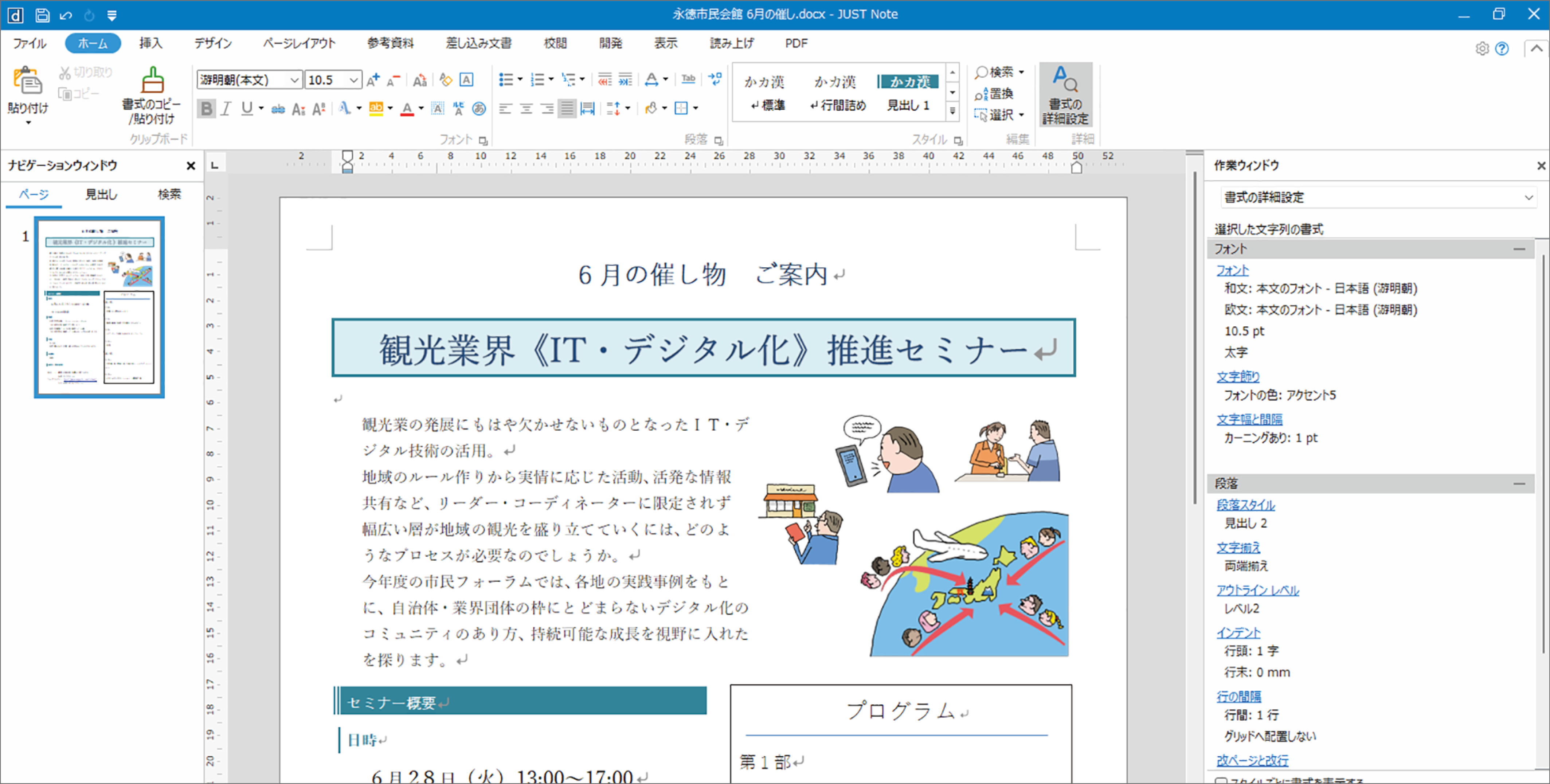Screen dimensions: 1550x784
Task: Click the save icon in title bar
Action: click(x=42, y=15)
